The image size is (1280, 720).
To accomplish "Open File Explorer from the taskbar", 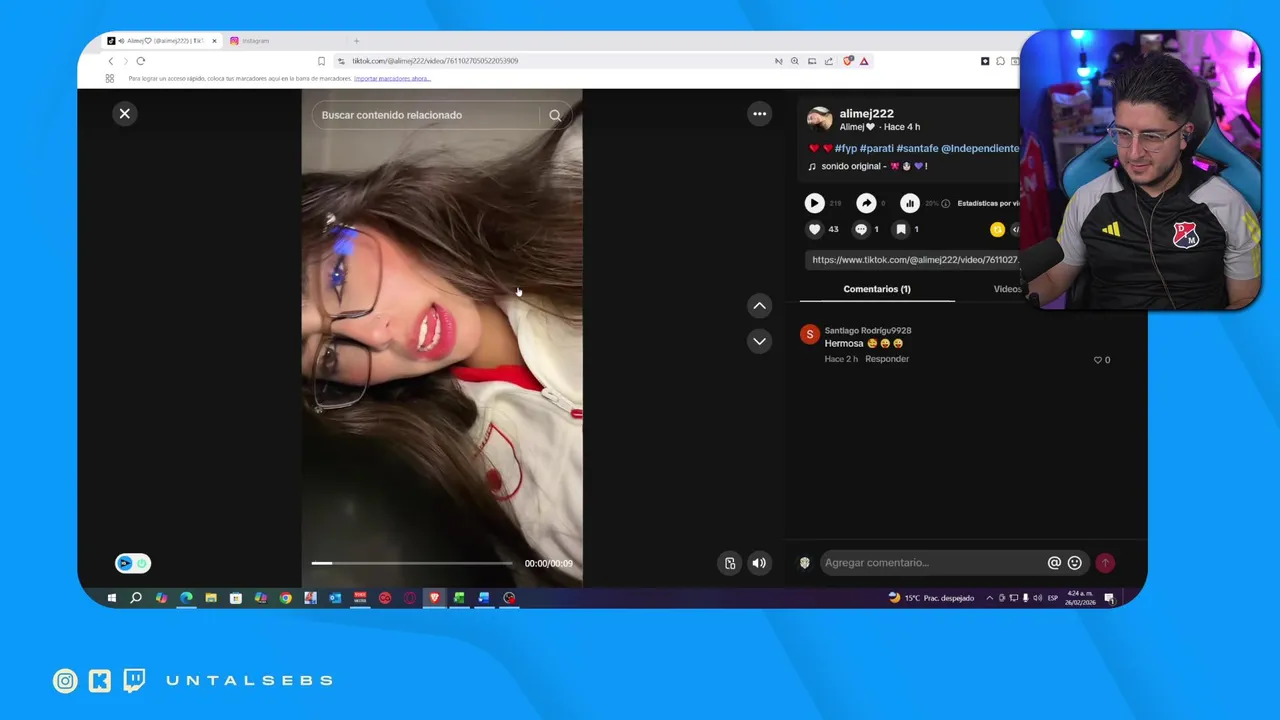I will pos(211,598).
